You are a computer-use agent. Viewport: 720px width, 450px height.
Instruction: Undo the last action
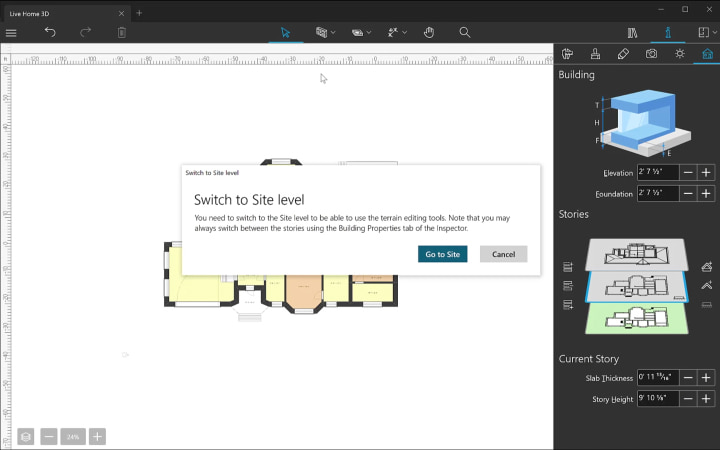pos(50,32)
